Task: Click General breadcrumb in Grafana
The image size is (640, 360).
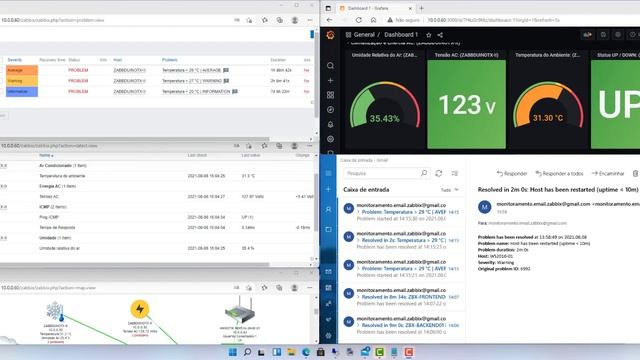Action: point(364,35)
